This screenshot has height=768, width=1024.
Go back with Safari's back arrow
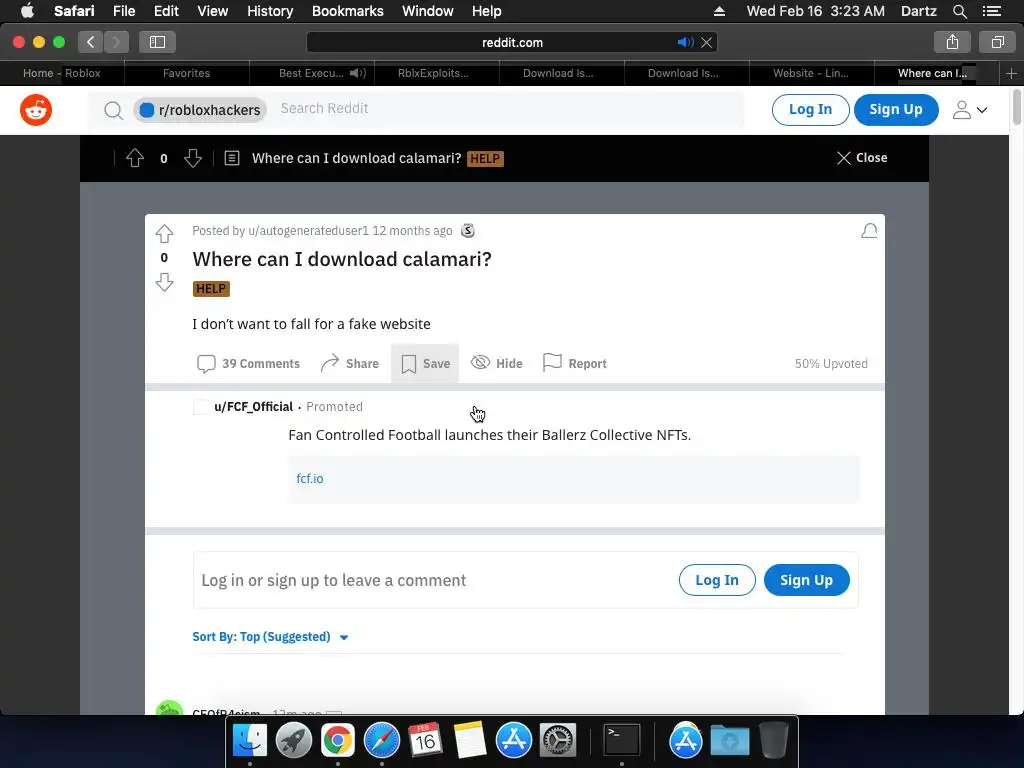click(x=91, y=42)
